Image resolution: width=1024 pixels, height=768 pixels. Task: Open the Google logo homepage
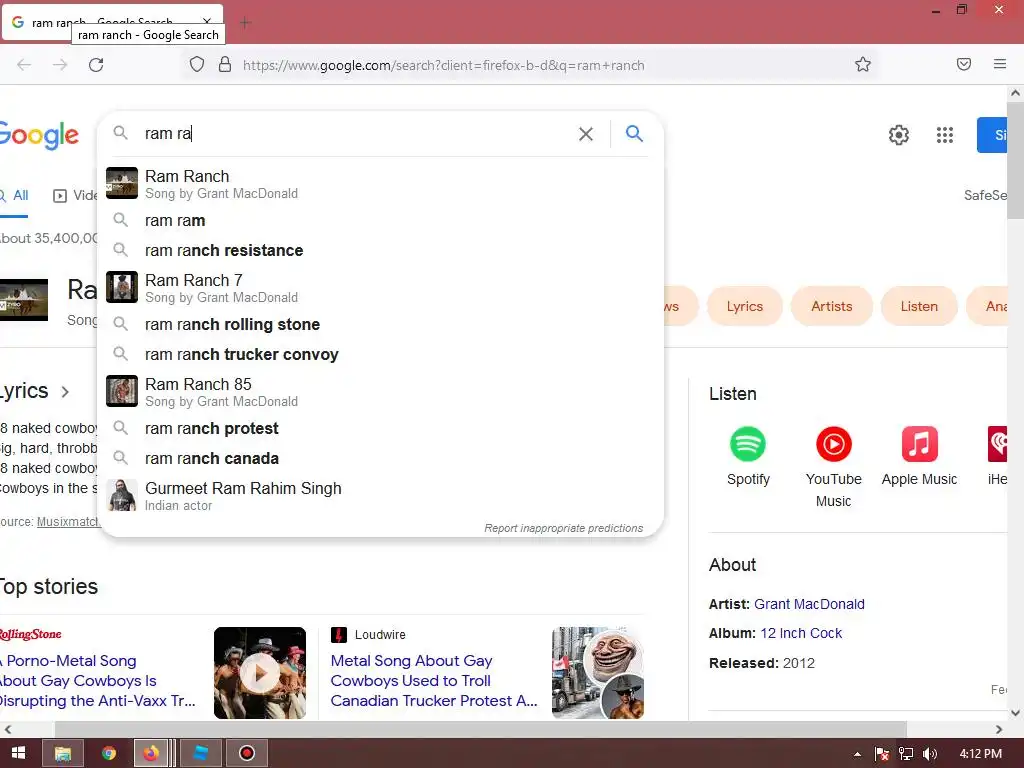(x=39, y=135)
